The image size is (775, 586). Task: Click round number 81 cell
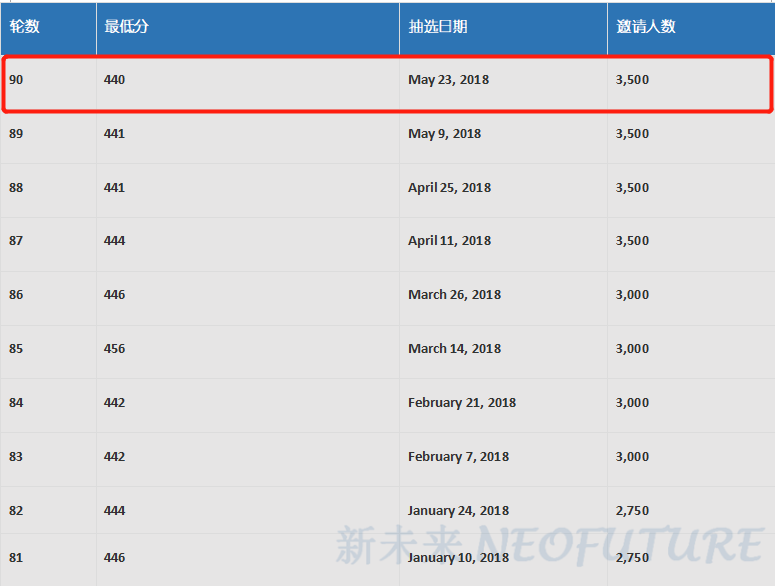click(17, 558)
